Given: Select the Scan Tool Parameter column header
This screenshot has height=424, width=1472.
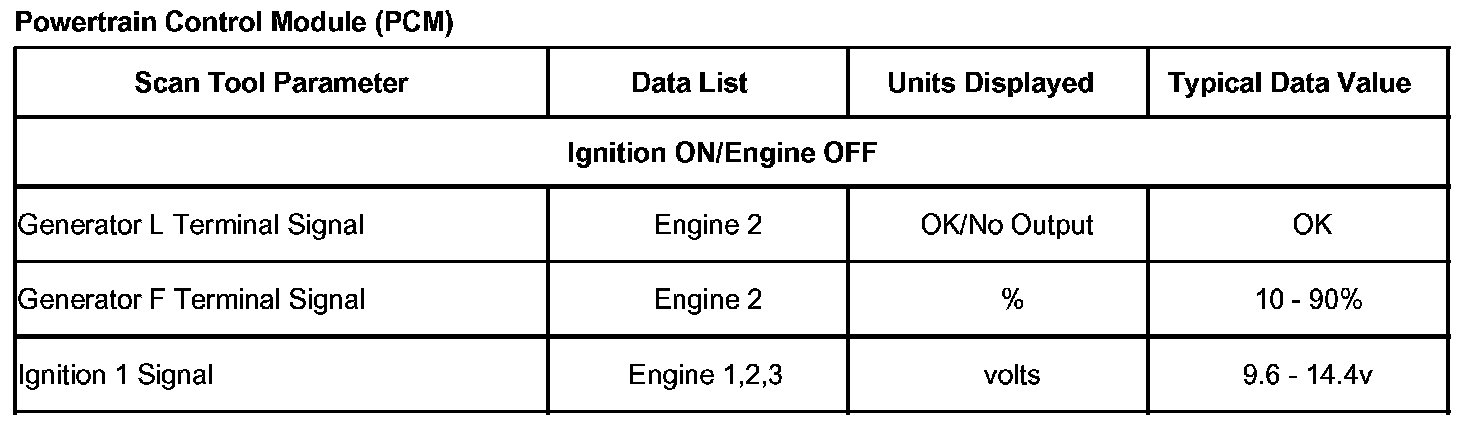Looking at the screenshot, I should tap(271, 83).
